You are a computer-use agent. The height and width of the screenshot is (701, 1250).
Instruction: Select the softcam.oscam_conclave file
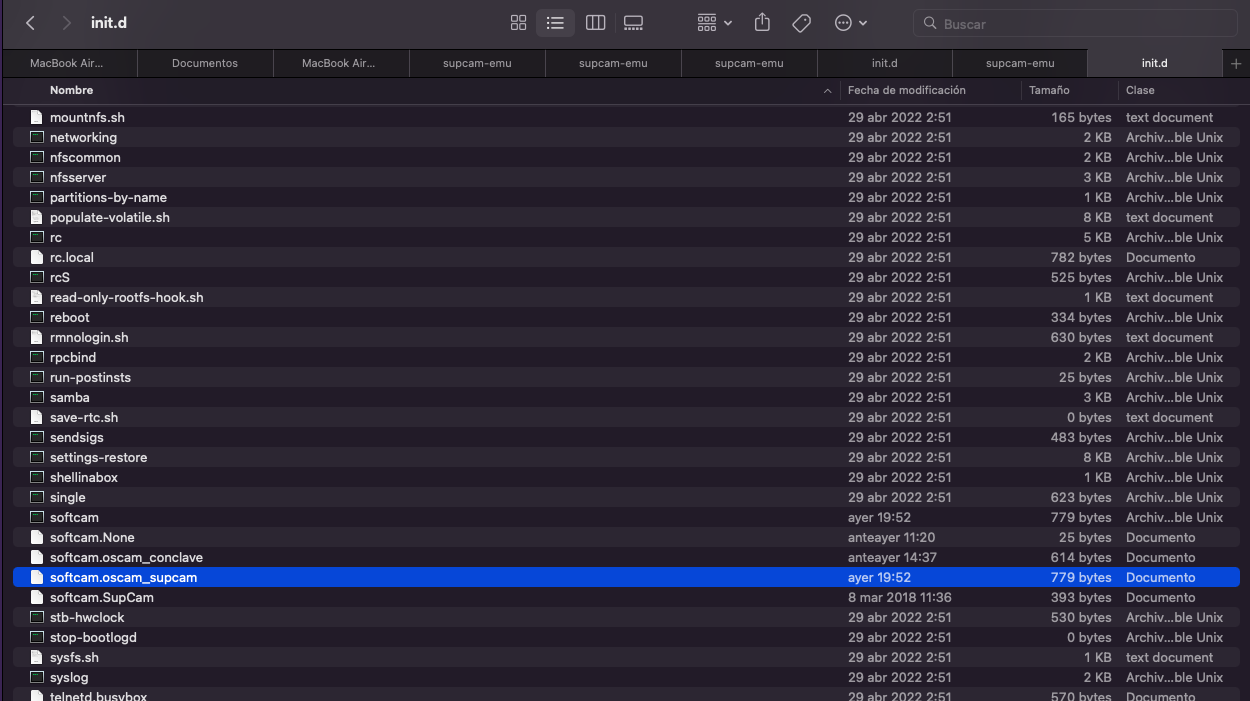point(126,557)
